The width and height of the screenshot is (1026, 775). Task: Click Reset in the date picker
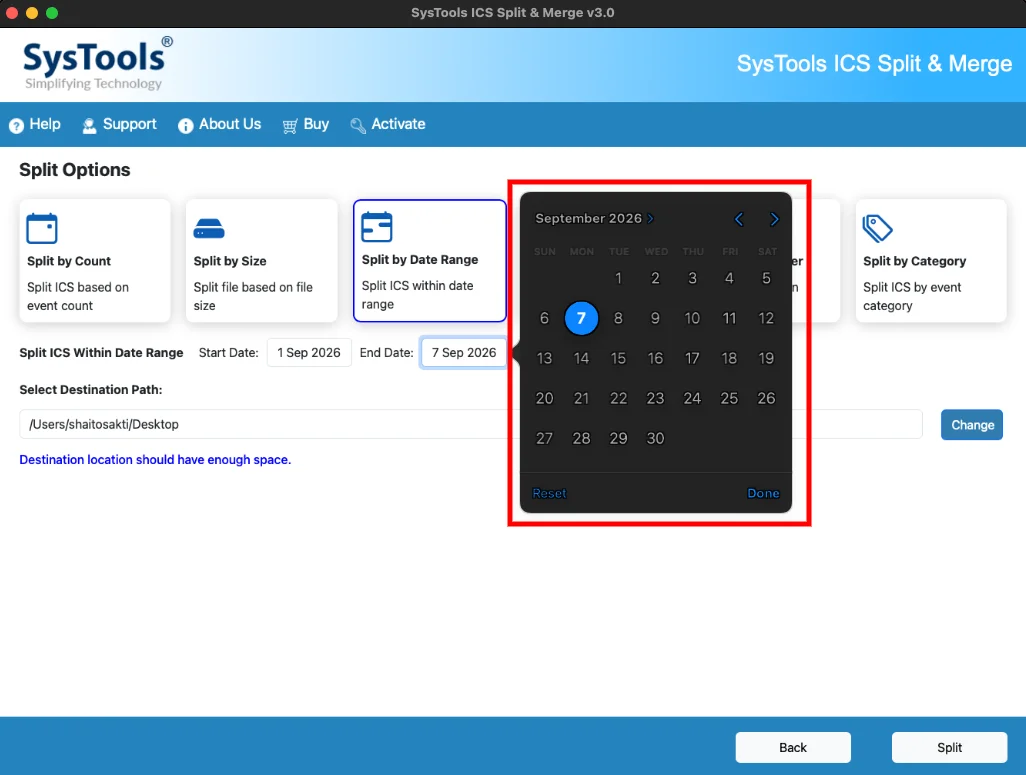[x=550, y=493]
